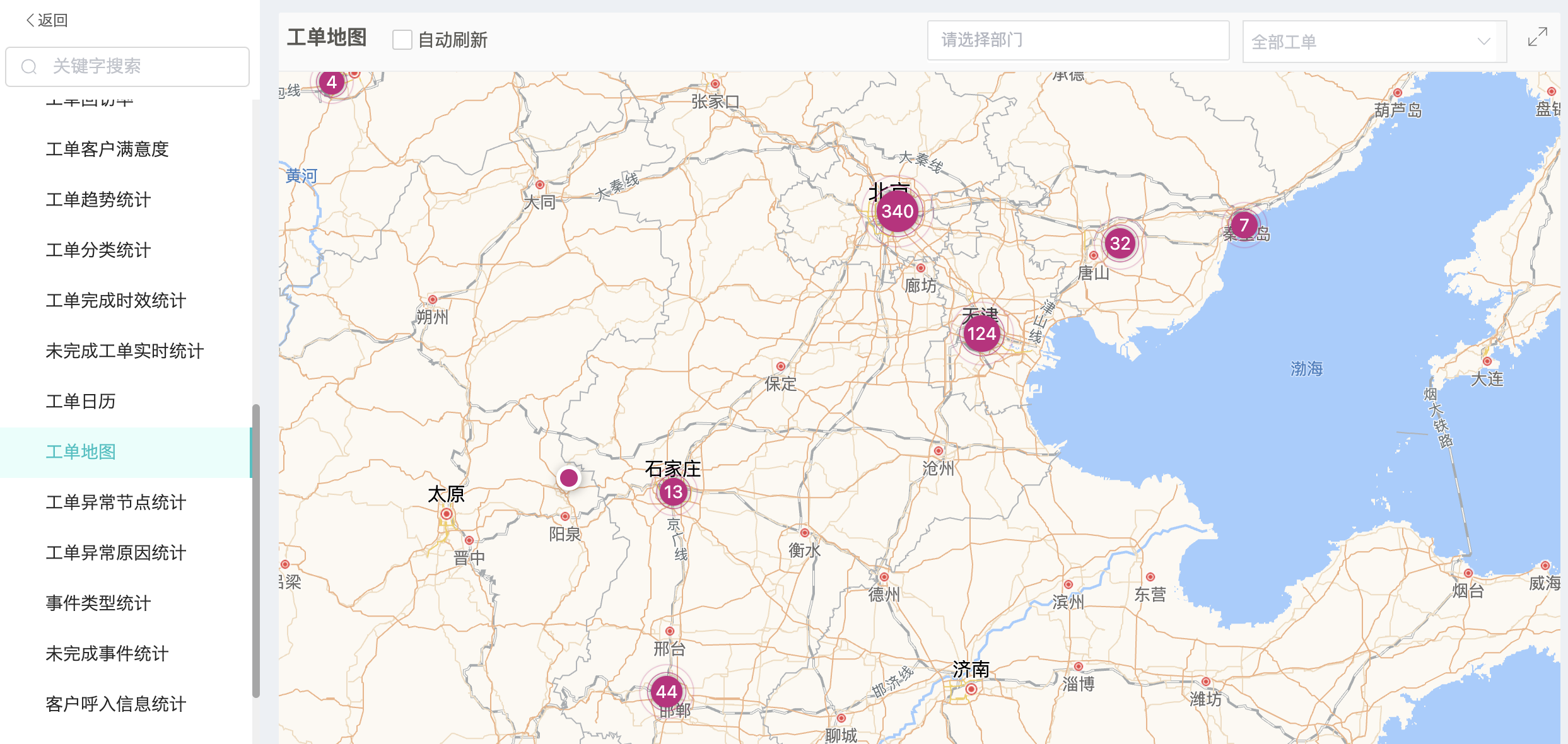The height and width of the screenshot is (744, 1568).
Task: Click the Datong city dot
Action: (x=540, y=185)
